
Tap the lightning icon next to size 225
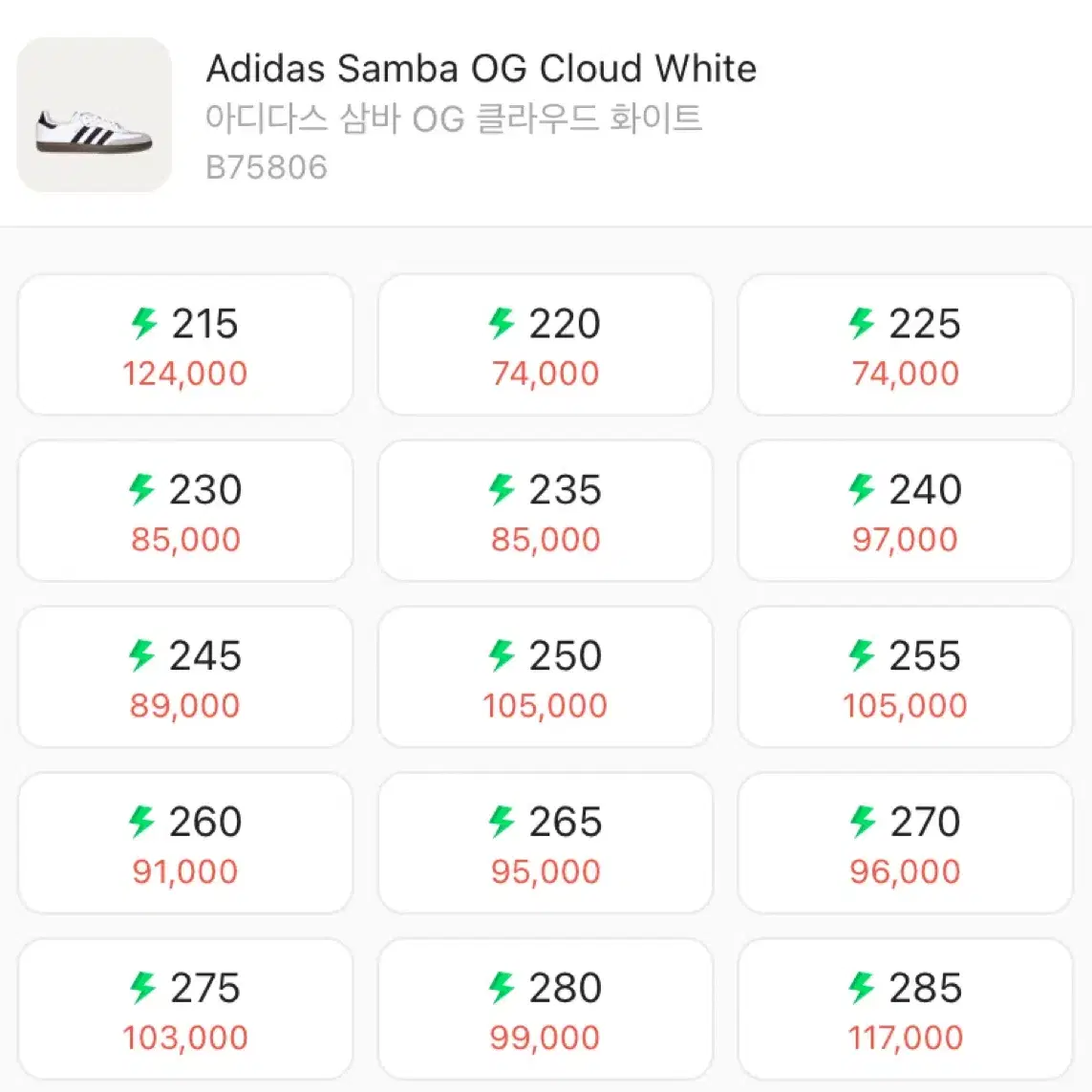(862, 324)
